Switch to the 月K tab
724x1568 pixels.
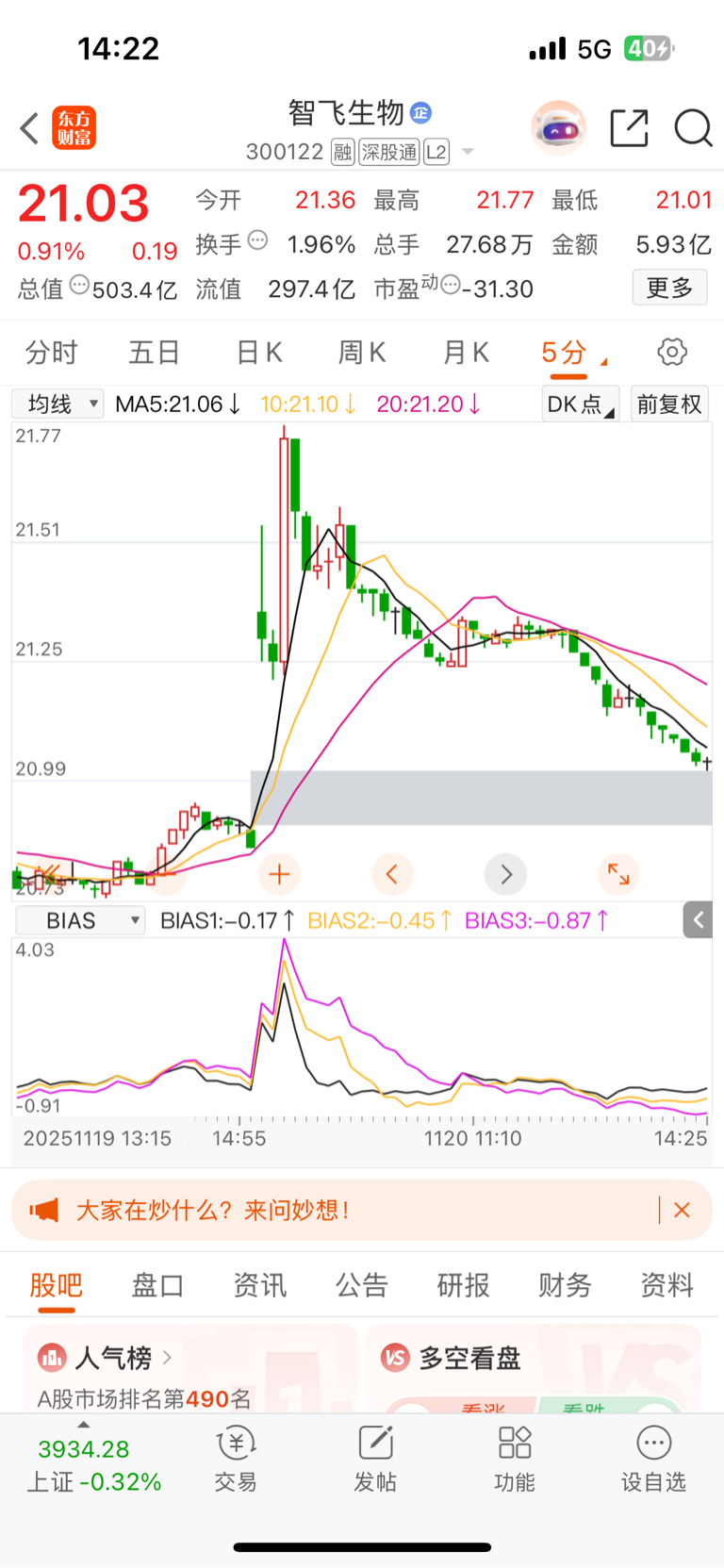(x=466, y=353)
